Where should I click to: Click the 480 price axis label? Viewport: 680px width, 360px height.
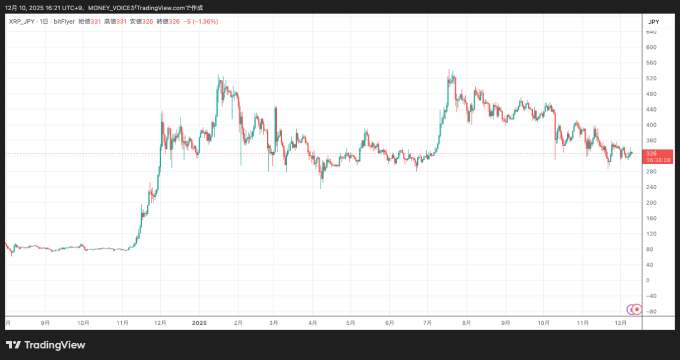click(651, 94)
